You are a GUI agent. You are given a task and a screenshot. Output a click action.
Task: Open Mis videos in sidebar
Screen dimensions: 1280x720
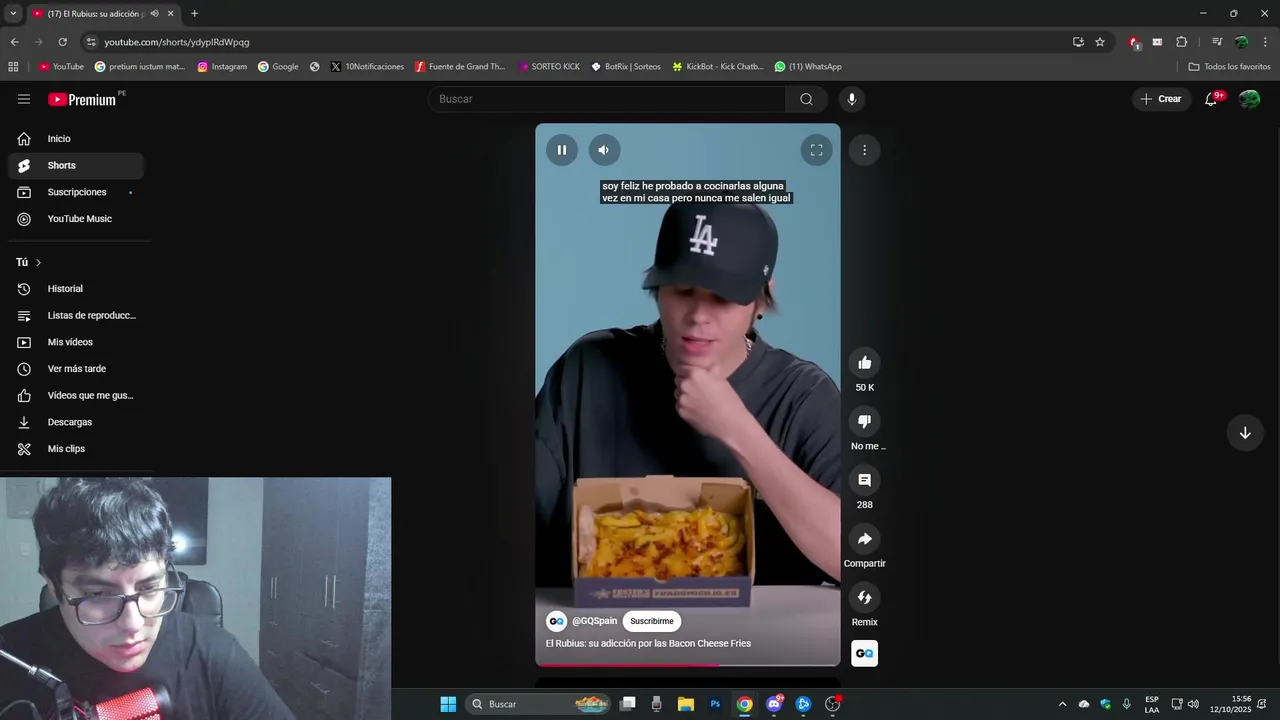[x=76, y=342]
